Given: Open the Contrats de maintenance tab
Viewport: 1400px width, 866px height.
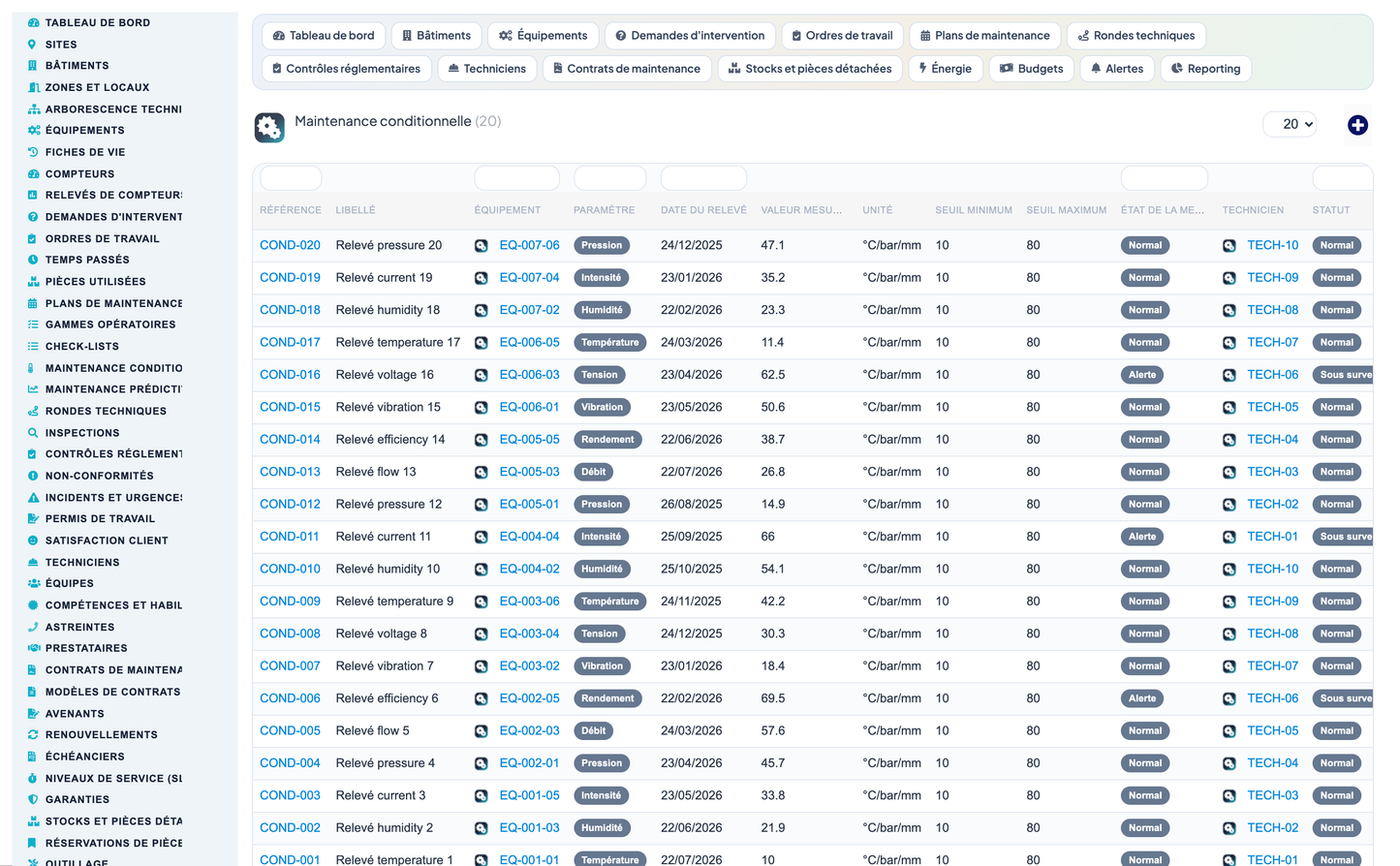Looking at the screenshot, I should click(x=627, y=69).
